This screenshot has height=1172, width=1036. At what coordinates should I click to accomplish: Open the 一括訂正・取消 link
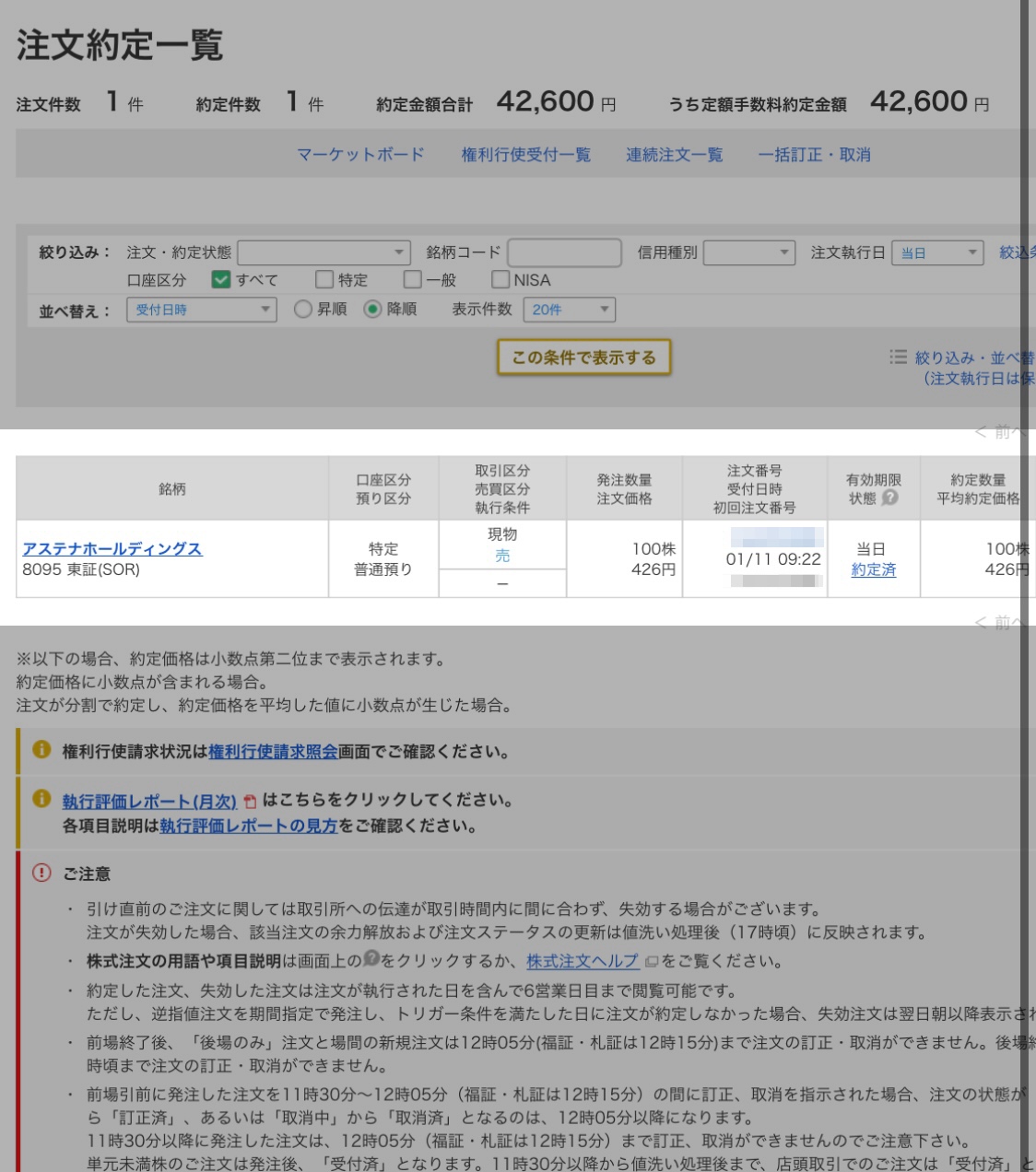pyautogui.click(x=815, y=155)
